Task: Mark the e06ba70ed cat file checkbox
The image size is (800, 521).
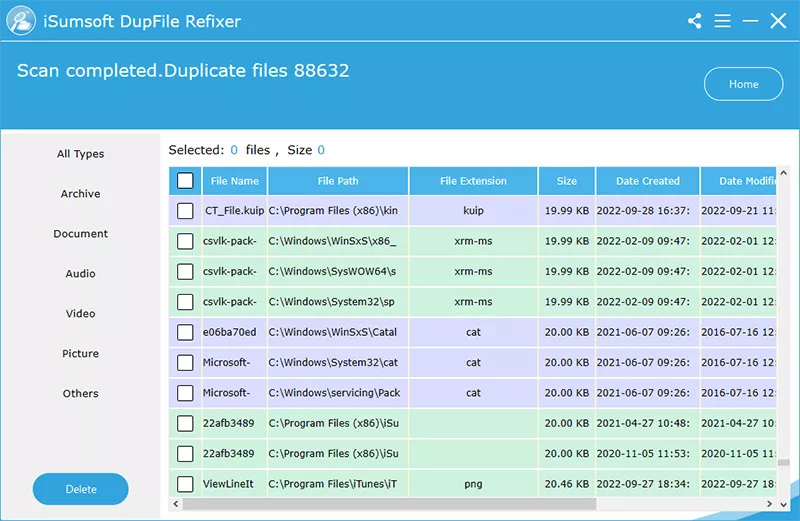Action: point(185,332)
